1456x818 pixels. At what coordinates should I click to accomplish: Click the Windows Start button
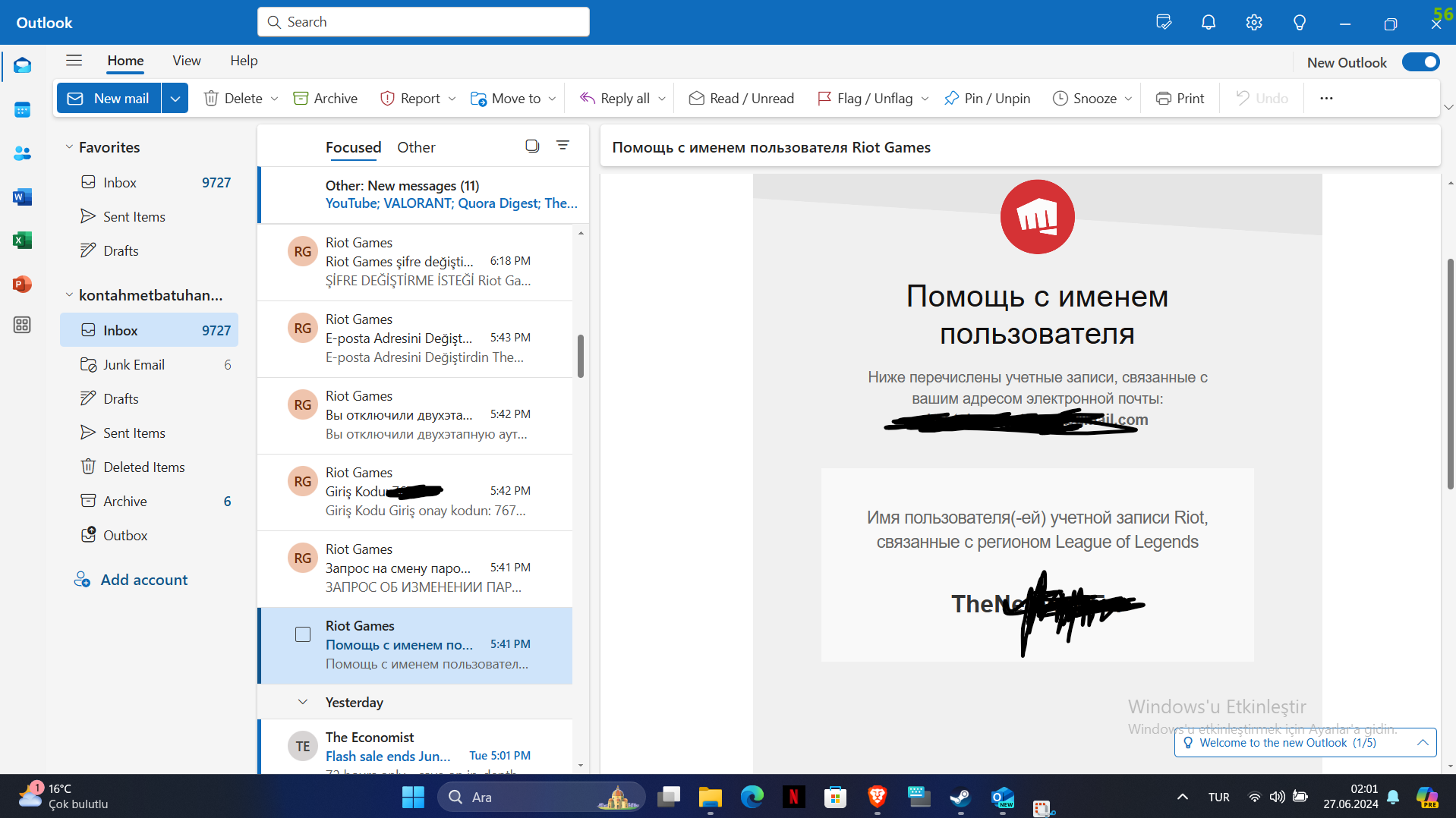pos(413,797)
